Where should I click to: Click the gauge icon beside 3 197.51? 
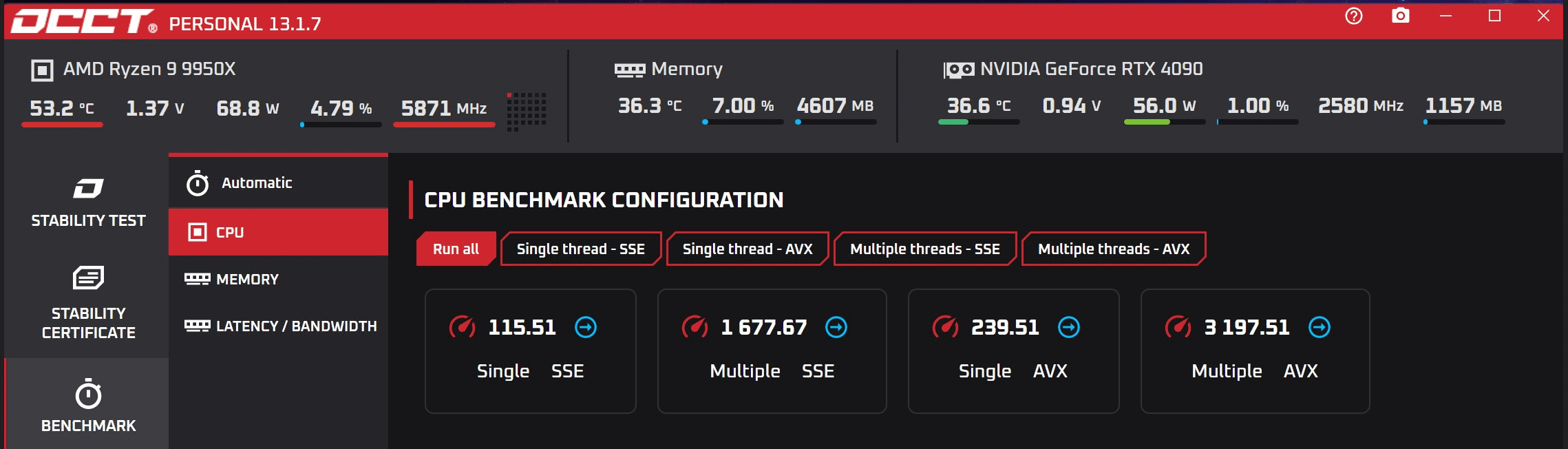click(x=1178, y=327)
